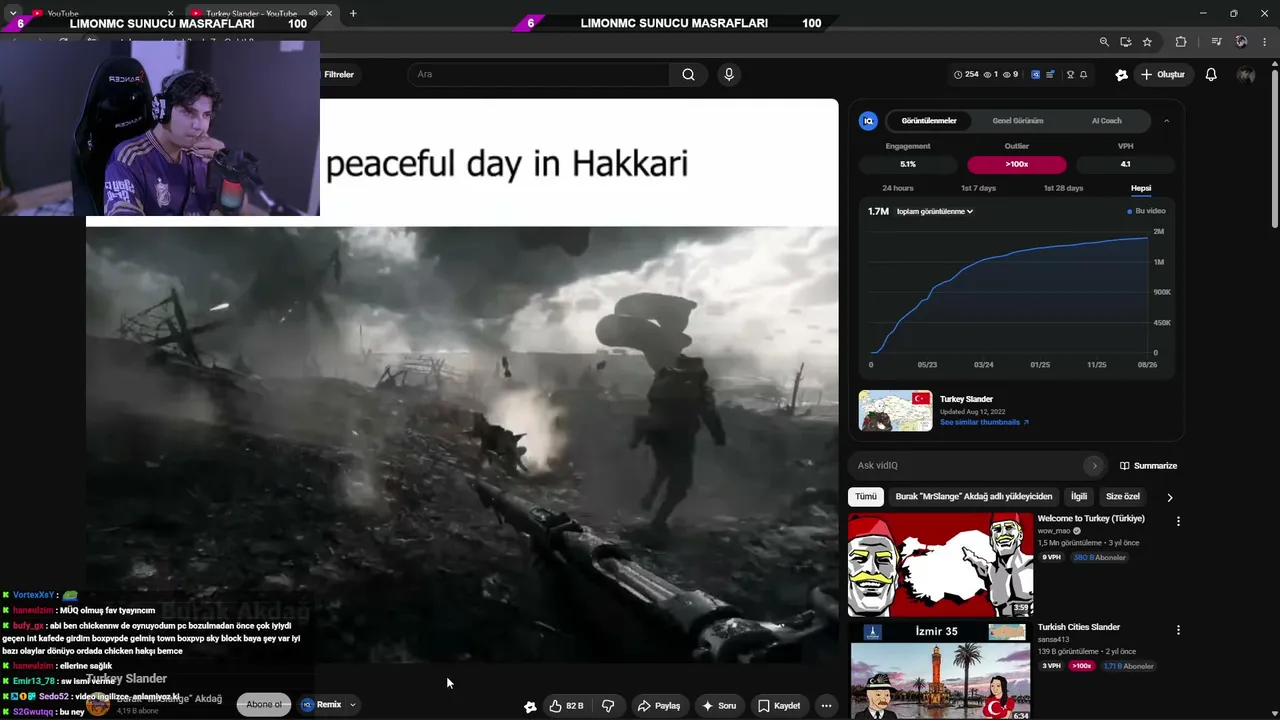
Task: Click the browser zoom magnifier icon
Action: point(1104,42)
